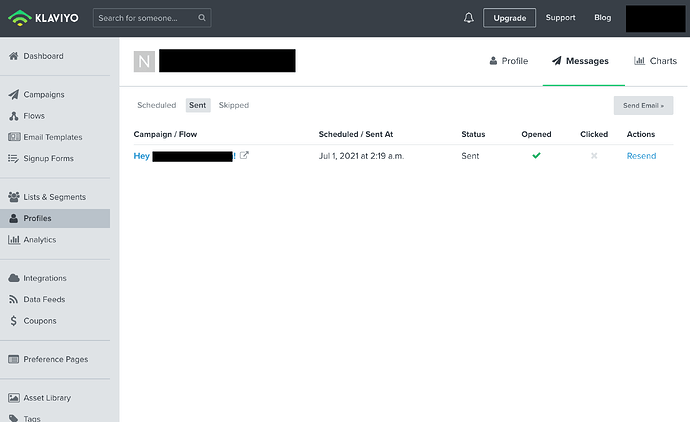Click the Profiles person icon in sidebar
Image resolution: width=690 pixels, height=422 pixels.
[14, 218]
